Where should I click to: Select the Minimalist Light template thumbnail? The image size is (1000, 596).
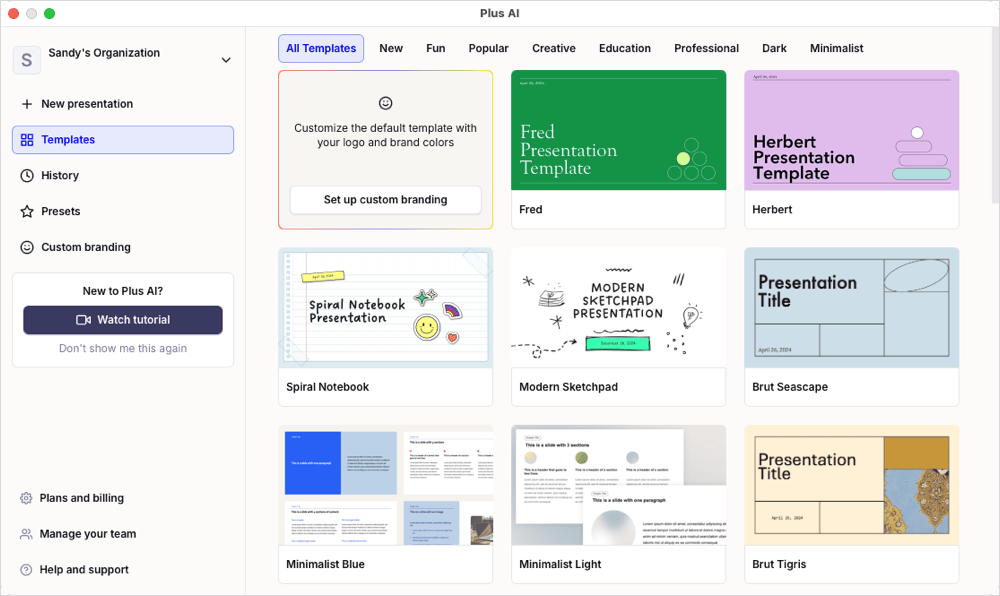619,485
